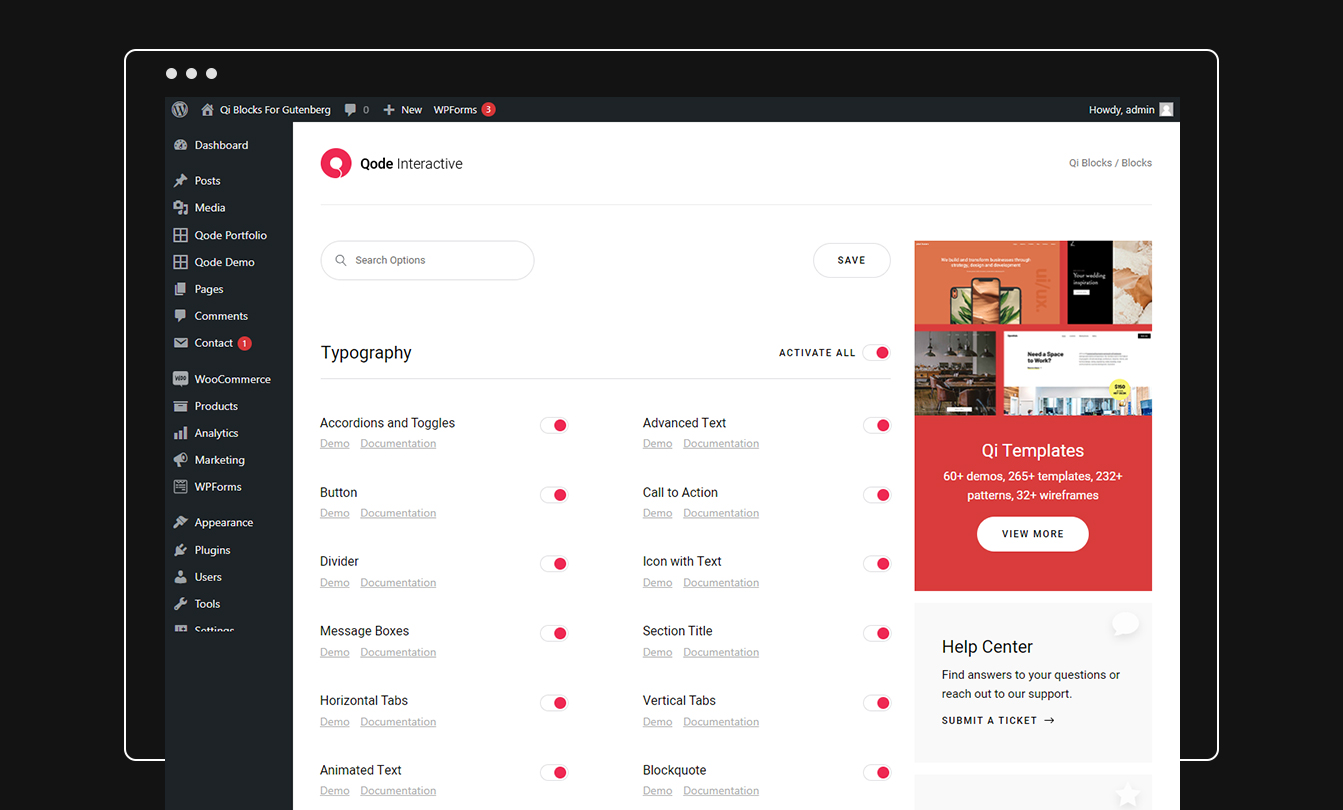Open Documentation link under Horizontal Tabs
The image size is (1343, 810).
coord(398,722)
